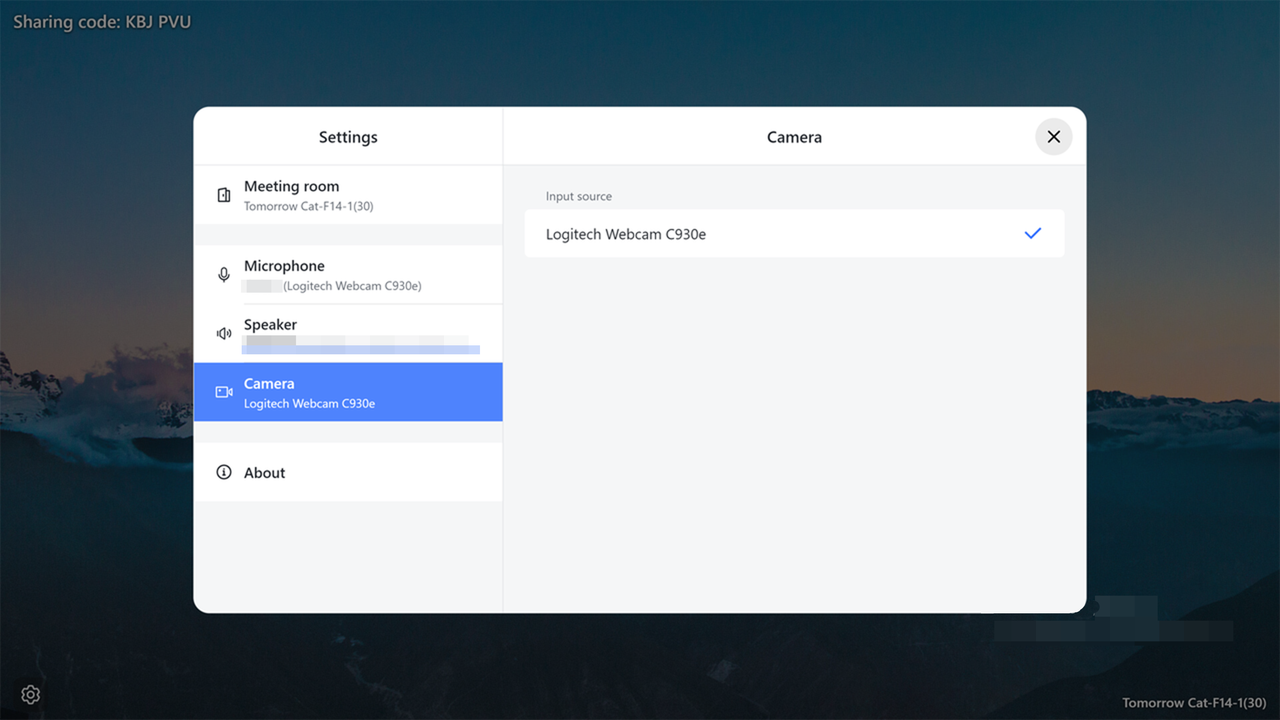Open the About section
Viewport: 1280px width, 720px height.
coord(265,472)
